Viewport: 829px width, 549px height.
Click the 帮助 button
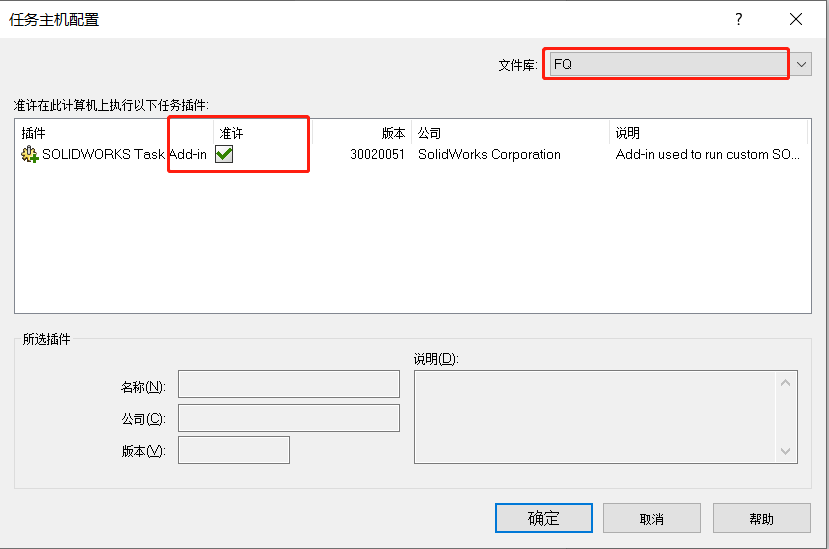(761, 518)
